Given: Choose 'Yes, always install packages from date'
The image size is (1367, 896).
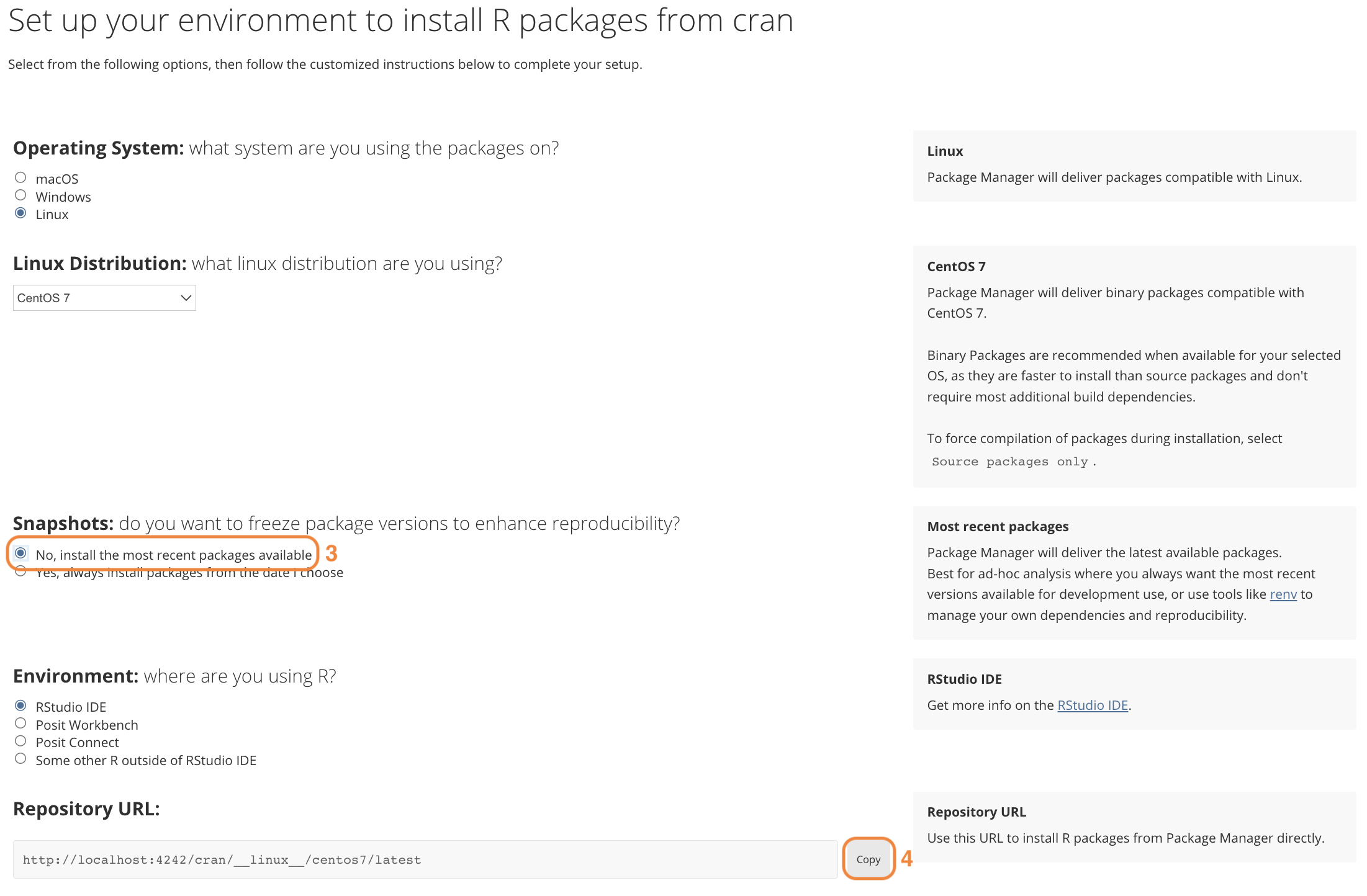Looking at the screenshot, I should (20, 571).
